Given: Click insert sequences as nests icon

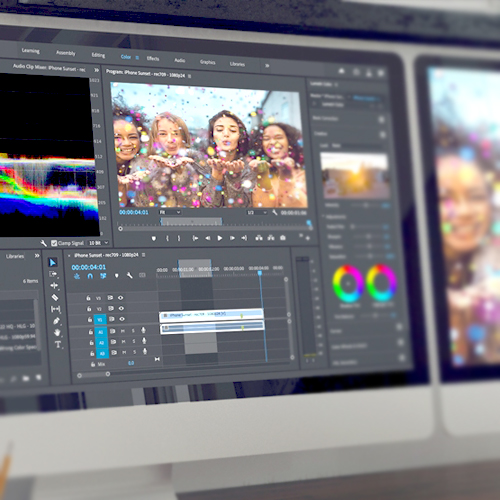Looking at the screenshot, I should click(x=77, y=276).
